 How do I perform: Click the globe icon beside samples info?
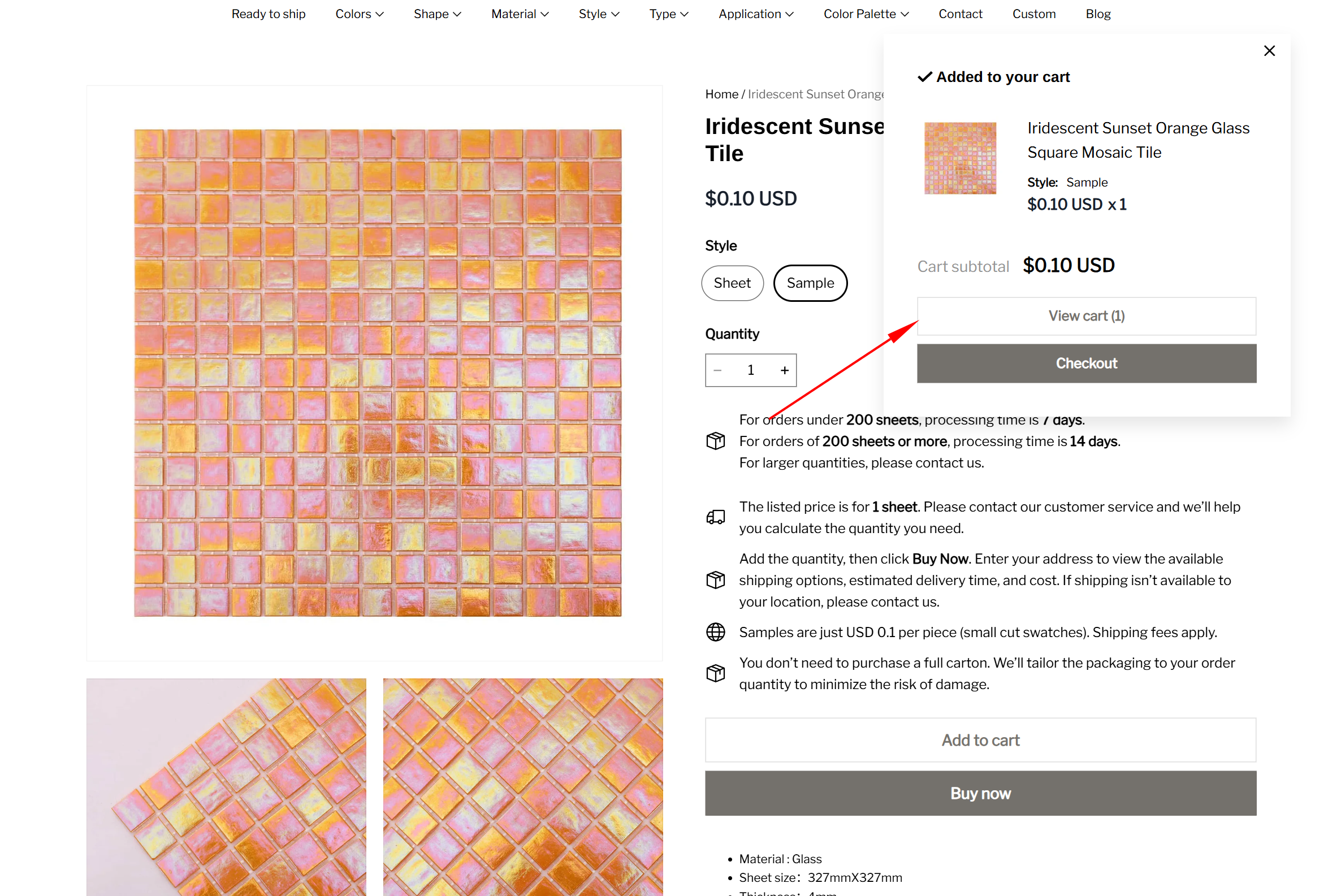click(715, 632)
